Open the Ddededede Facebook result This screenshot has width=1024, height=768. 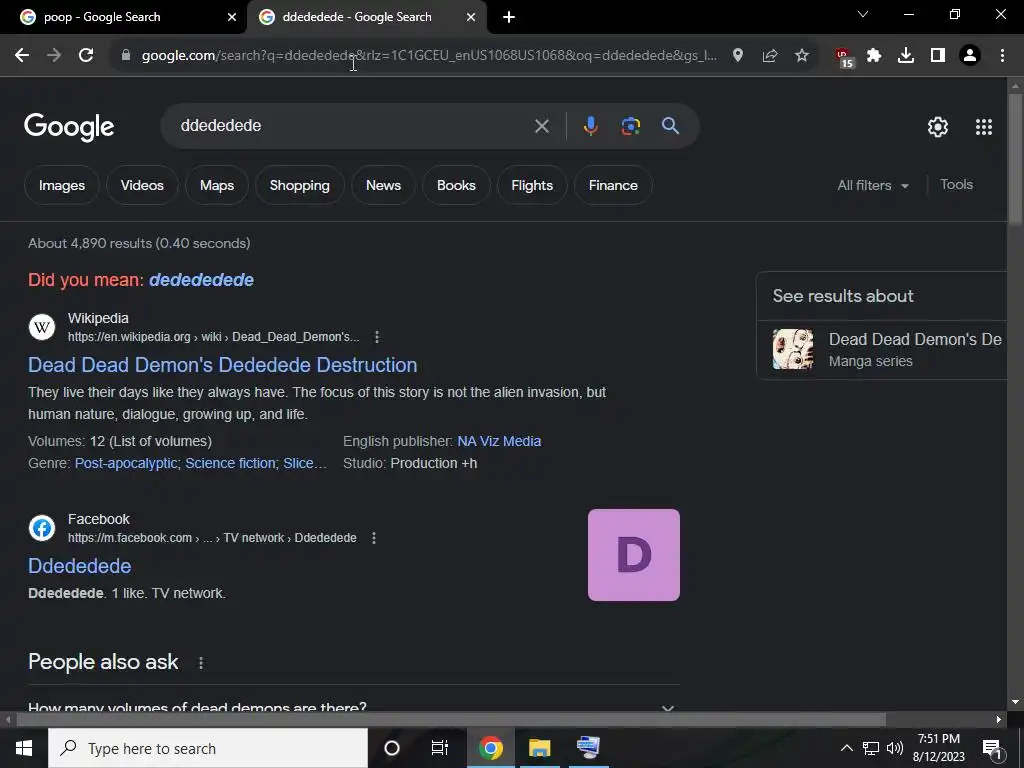coord(80,566)
